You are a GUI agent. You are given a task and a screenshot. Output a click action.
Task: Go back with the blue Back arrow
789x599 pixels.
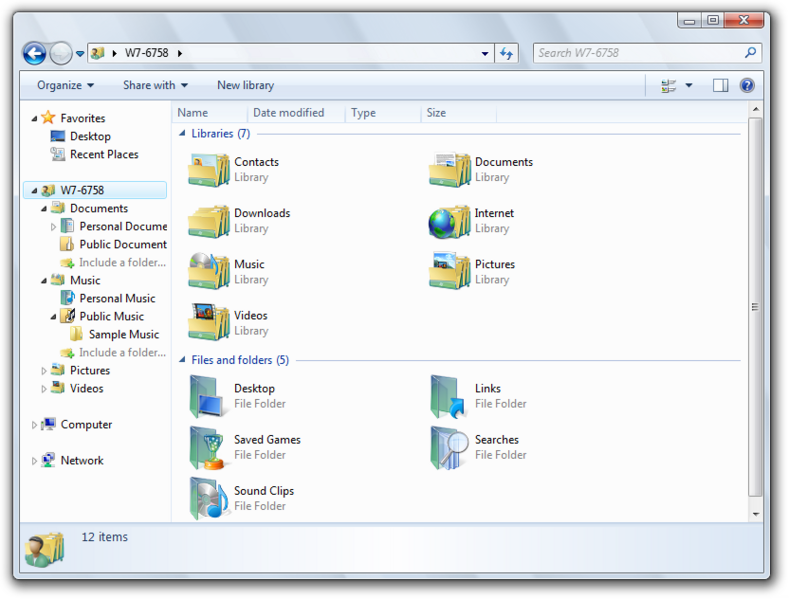click(x=35, y=53)
